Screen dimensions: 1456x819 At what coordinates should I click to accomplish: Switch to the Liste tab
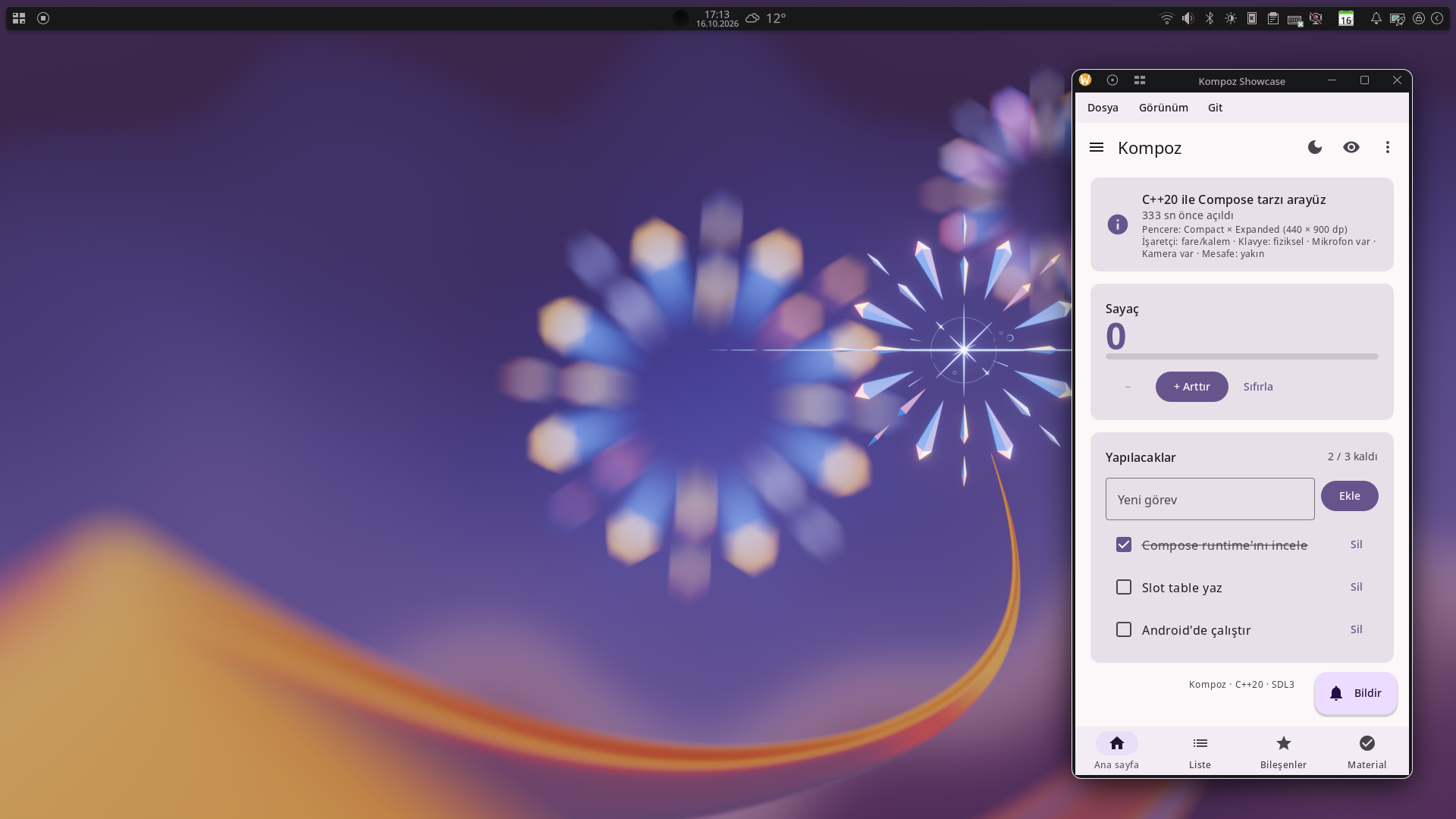pos(1200,751)
